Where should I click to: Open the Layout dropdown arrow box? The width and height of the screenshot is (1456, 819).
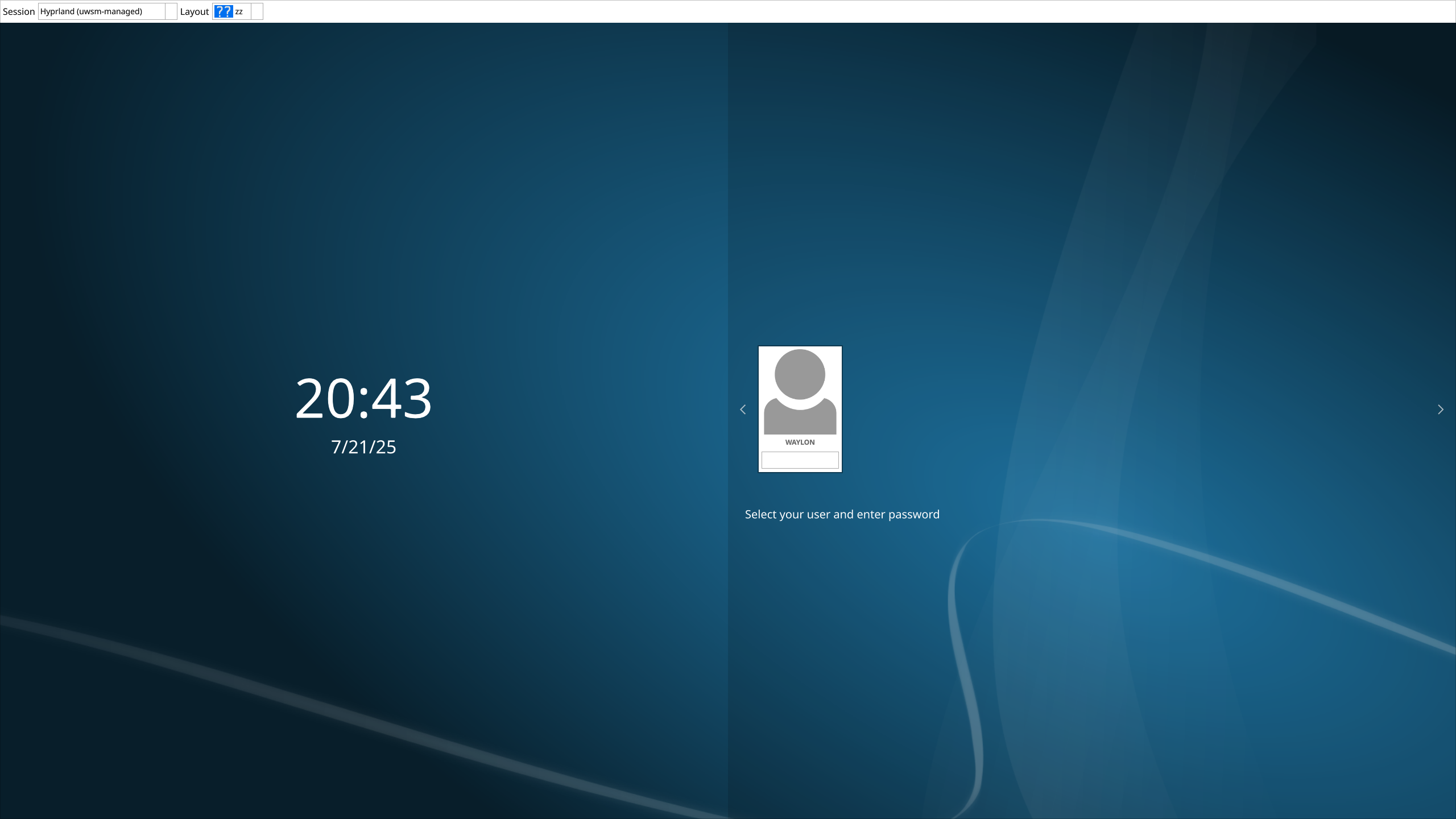(257, 11)
